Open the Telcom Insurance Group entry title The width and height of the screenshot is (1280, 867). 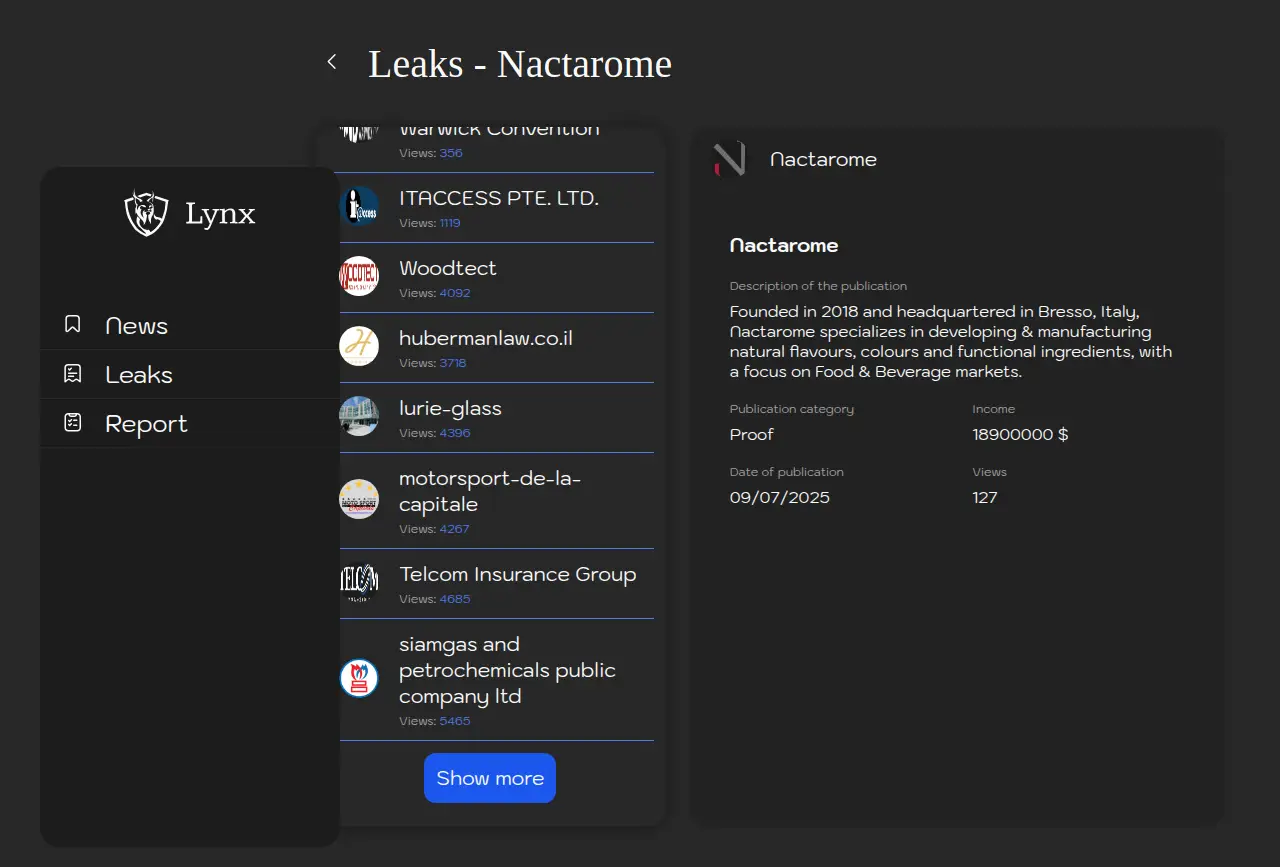pyautogui.click(x=517, y=574)
